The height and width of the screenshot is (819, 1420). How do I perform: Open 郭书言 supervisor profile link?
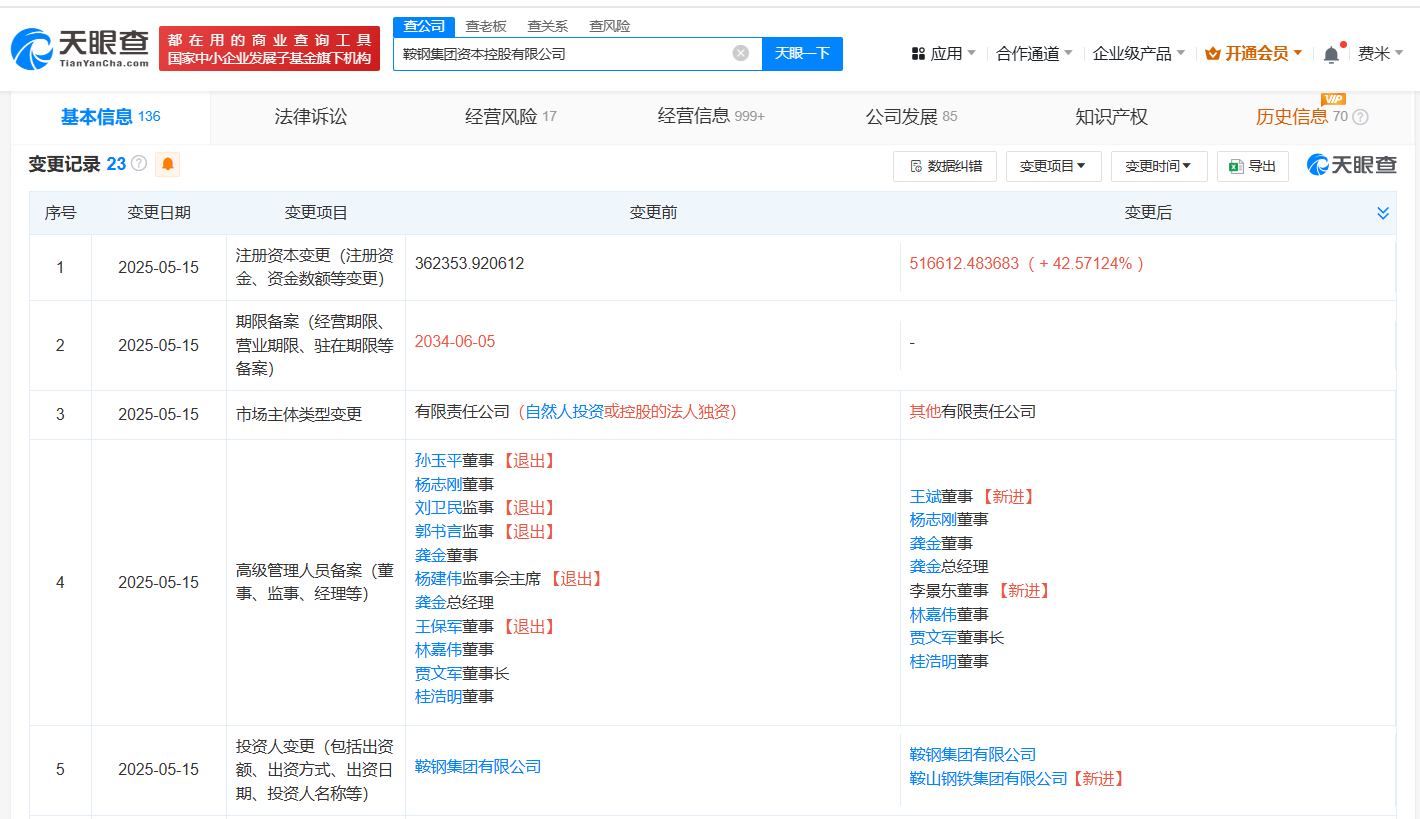click(438, 532)
